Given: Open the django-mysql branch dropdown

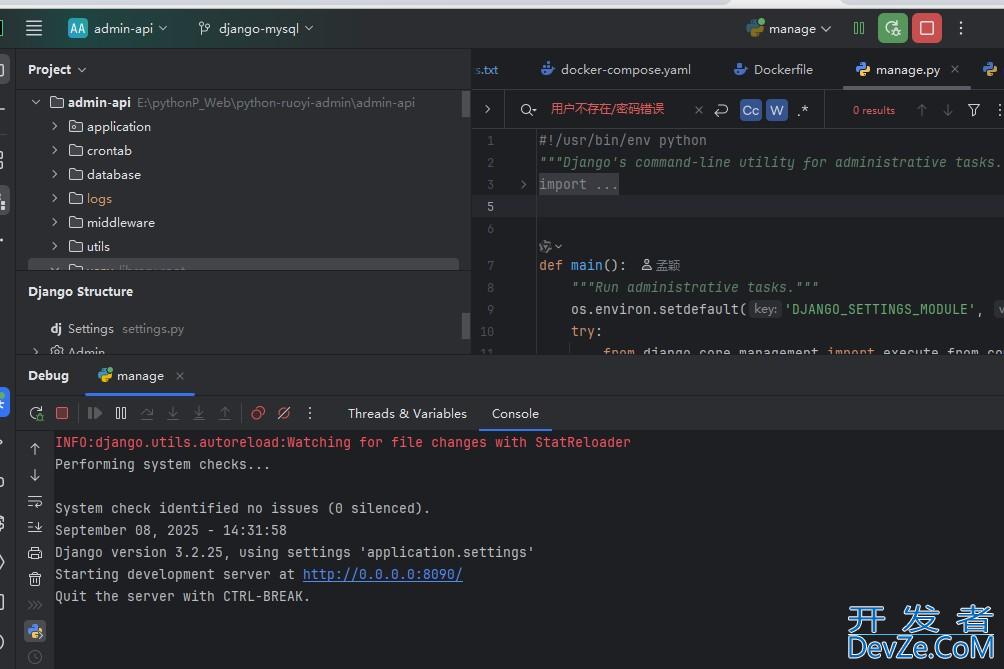Looking at the screenshot, I should pyautogui.click(x=257, y=29).
